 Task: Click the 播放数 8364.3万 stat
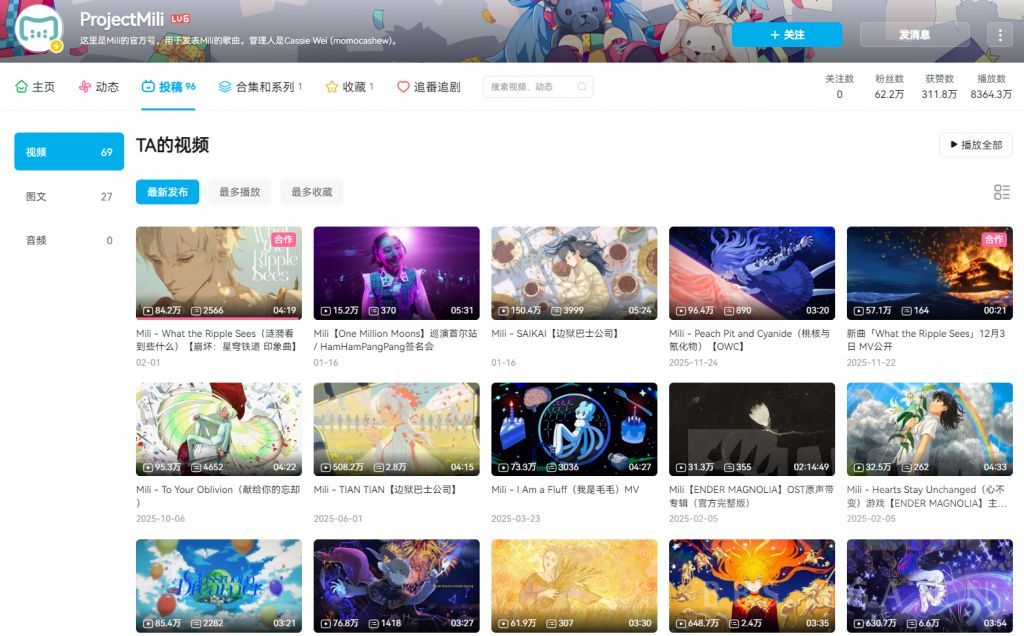coord(991,86)
